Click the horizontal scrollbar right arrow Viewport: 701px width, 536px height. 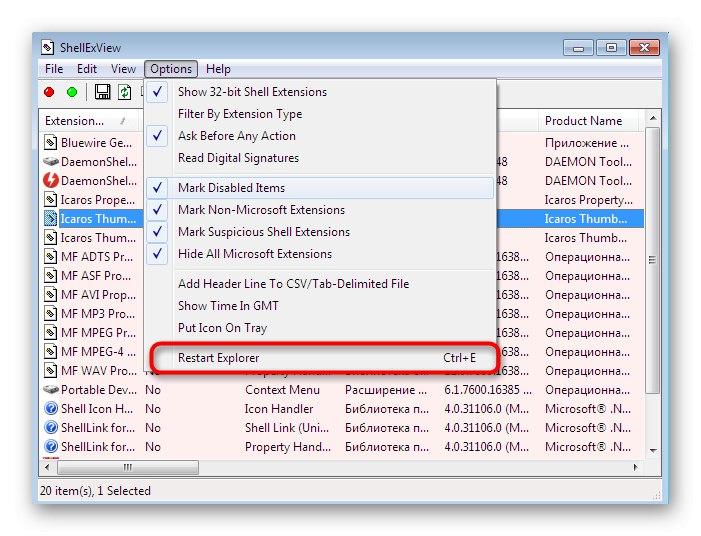pyautogui.click(x=635, y=467)
